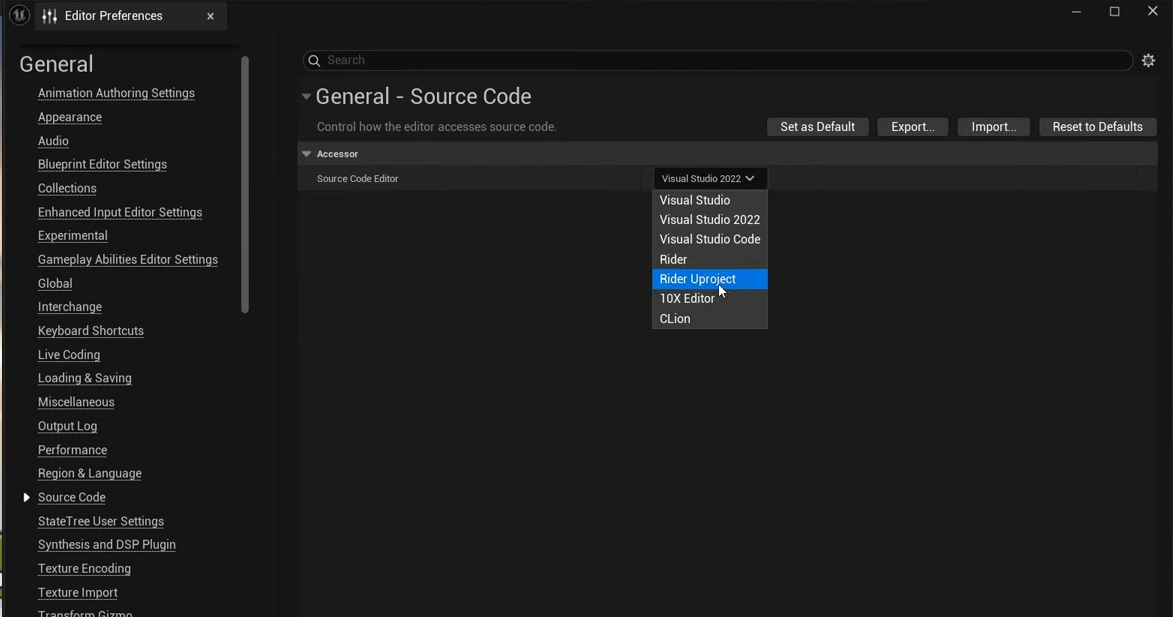Choose Visual Studio 2022 in the list

click(x=709, y=220)
